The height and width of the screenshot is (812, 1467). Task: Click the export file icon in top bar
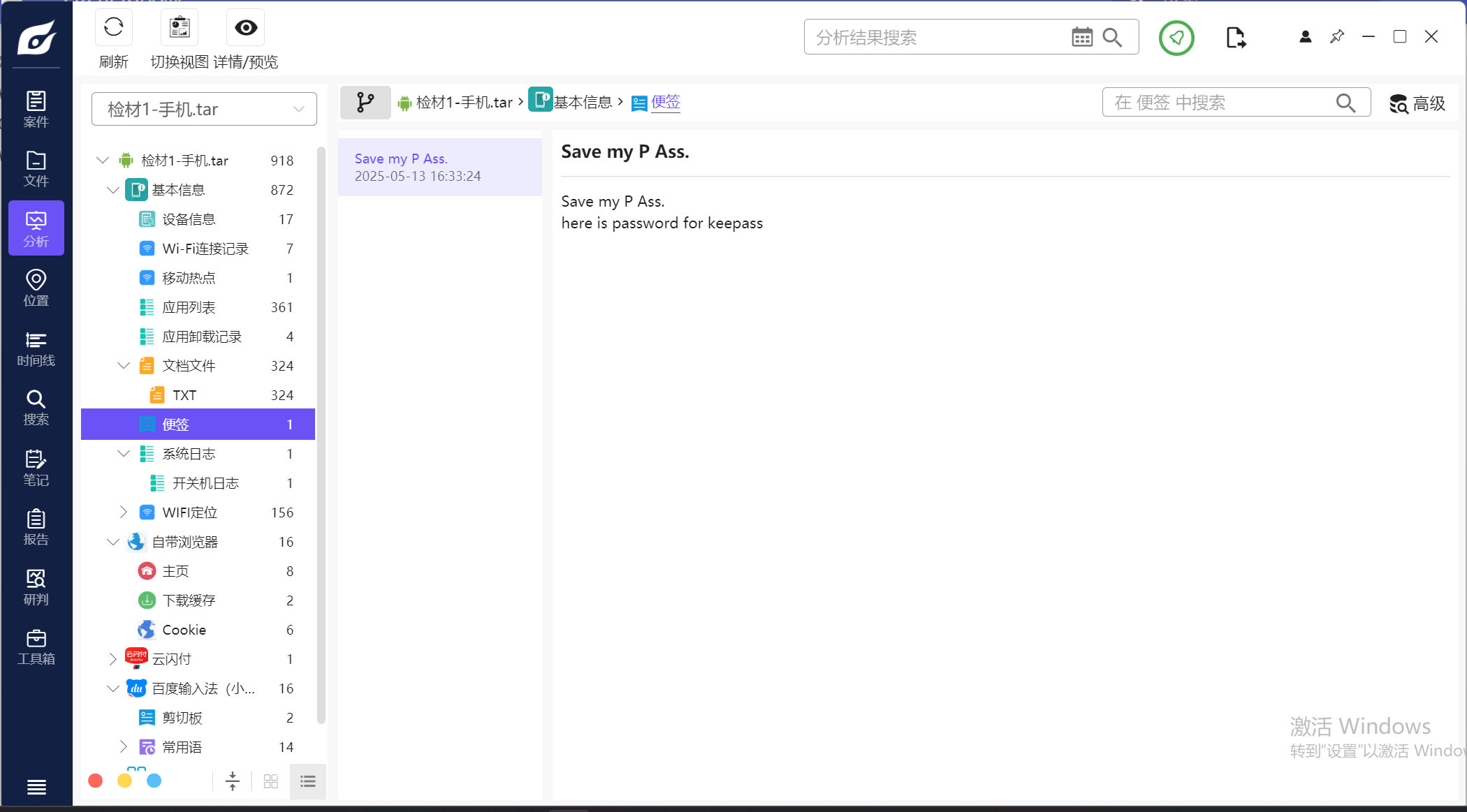[1235, 38]
